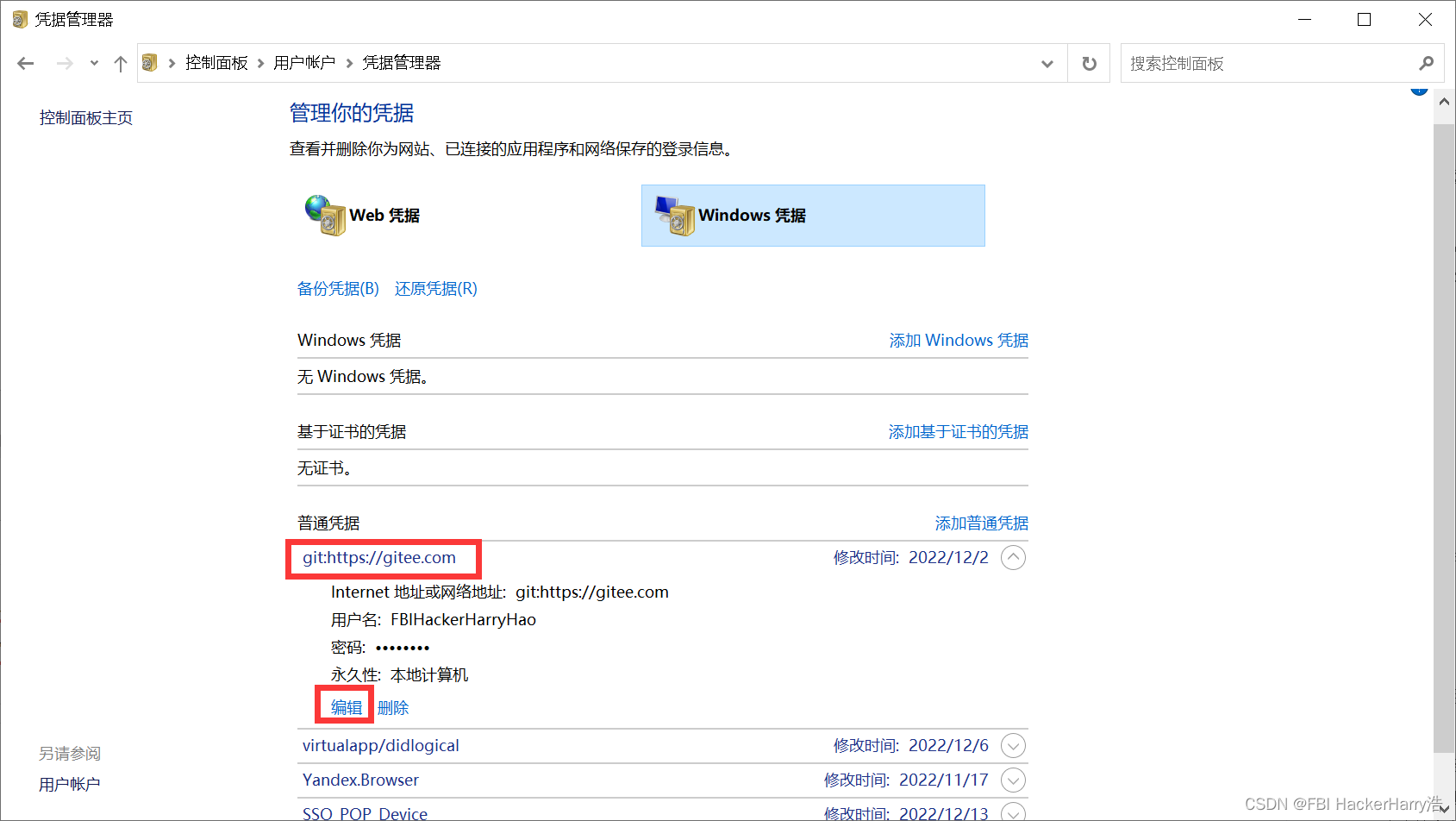Image resolution: width=1456 pixels, height=821 pixels.
Task: Click 添加基于证书的凭据 link
Action: (x=959, y=431)
